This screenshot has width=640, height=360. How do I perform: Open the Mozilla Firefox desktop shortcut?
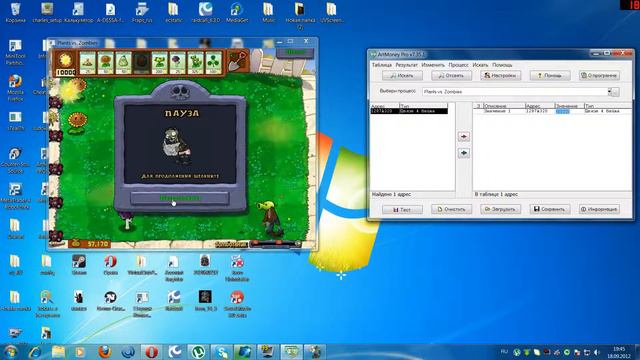tap(16, 87)
